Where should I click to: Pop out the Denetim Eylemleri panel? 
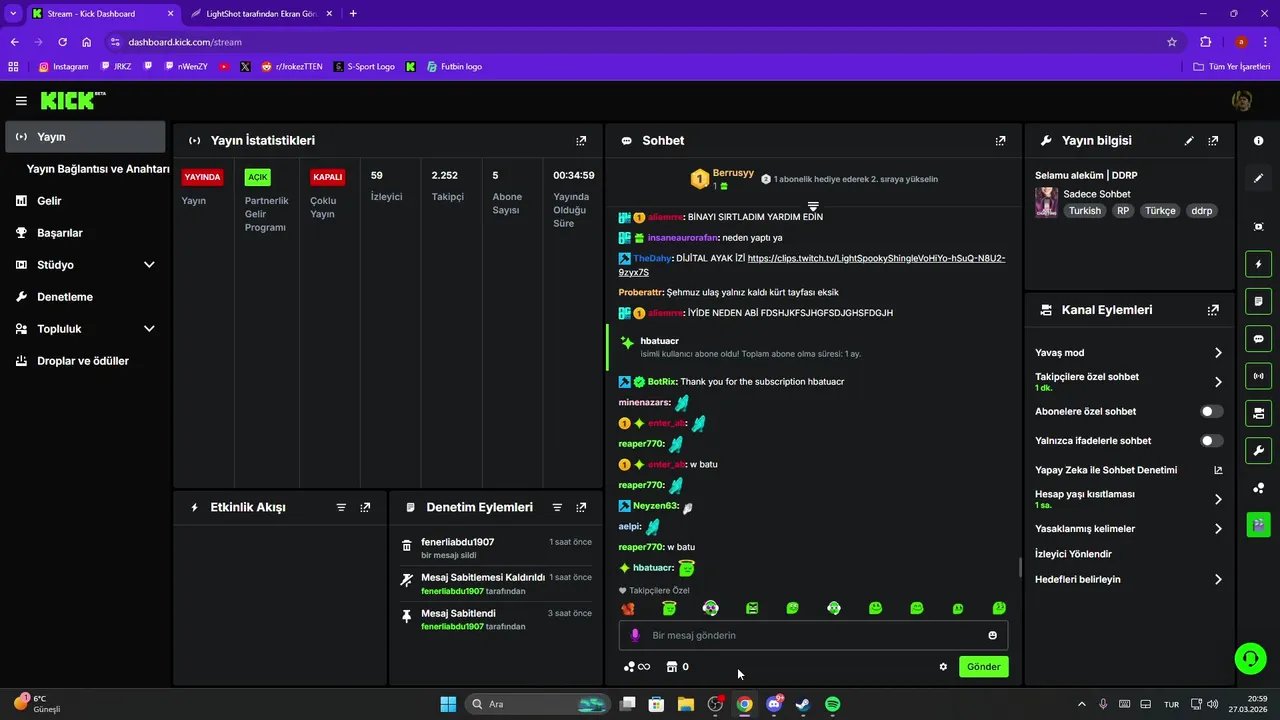pos(581,508)
